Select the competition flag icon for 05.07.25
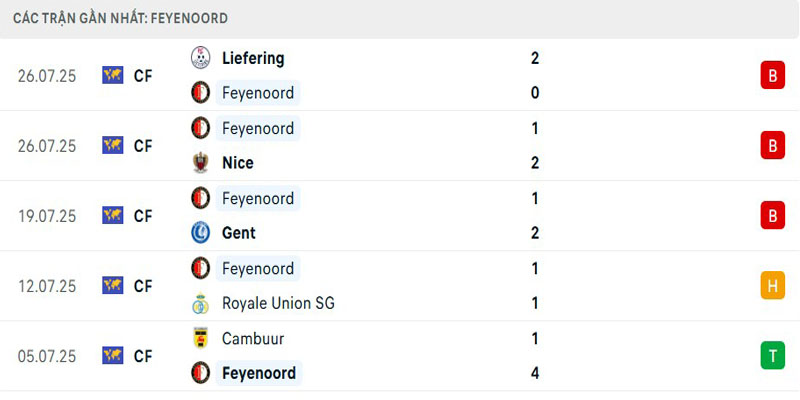 [x=112, y=355]
